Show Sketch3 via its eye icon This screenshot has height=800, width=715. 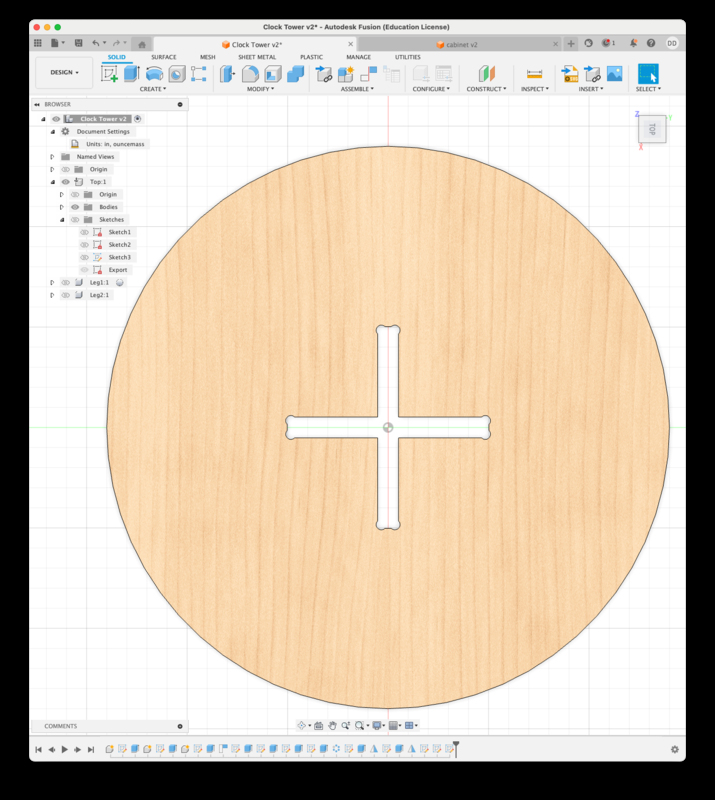pyautogui.click(x=84, y=257)
